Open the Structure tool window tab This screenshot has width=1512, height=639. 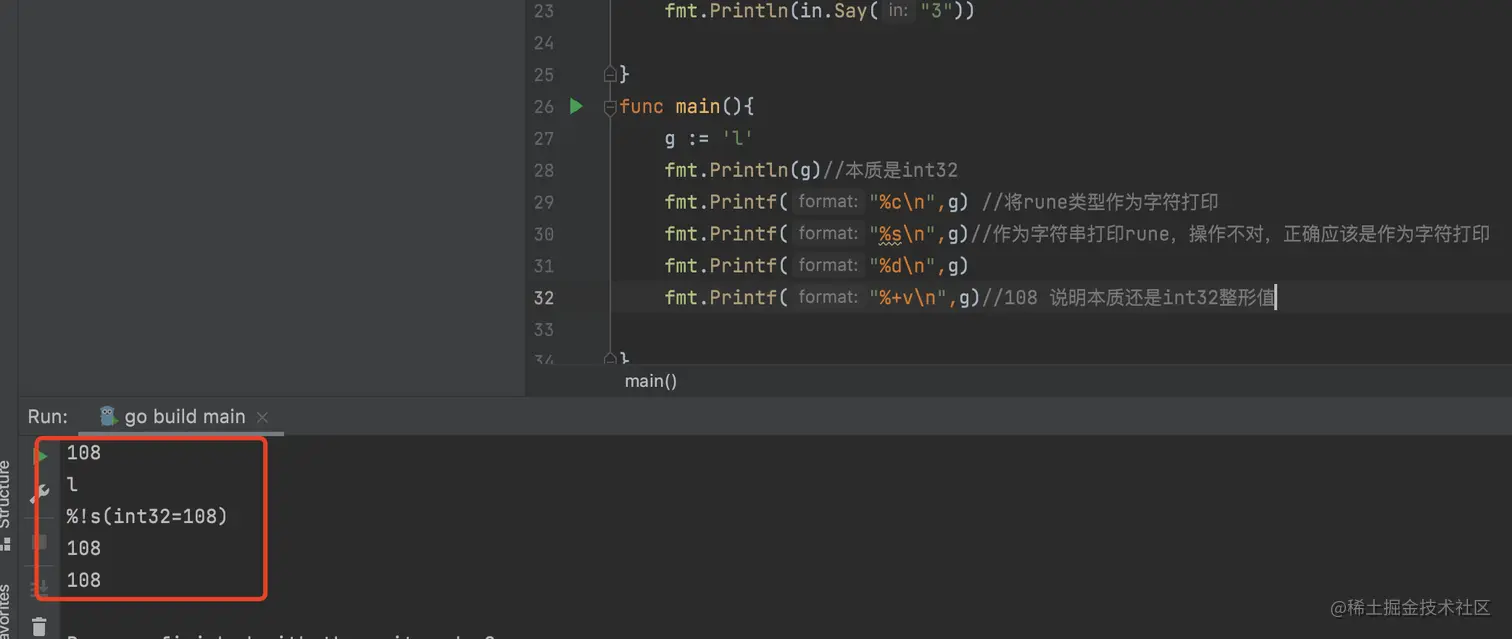(6, 495)
